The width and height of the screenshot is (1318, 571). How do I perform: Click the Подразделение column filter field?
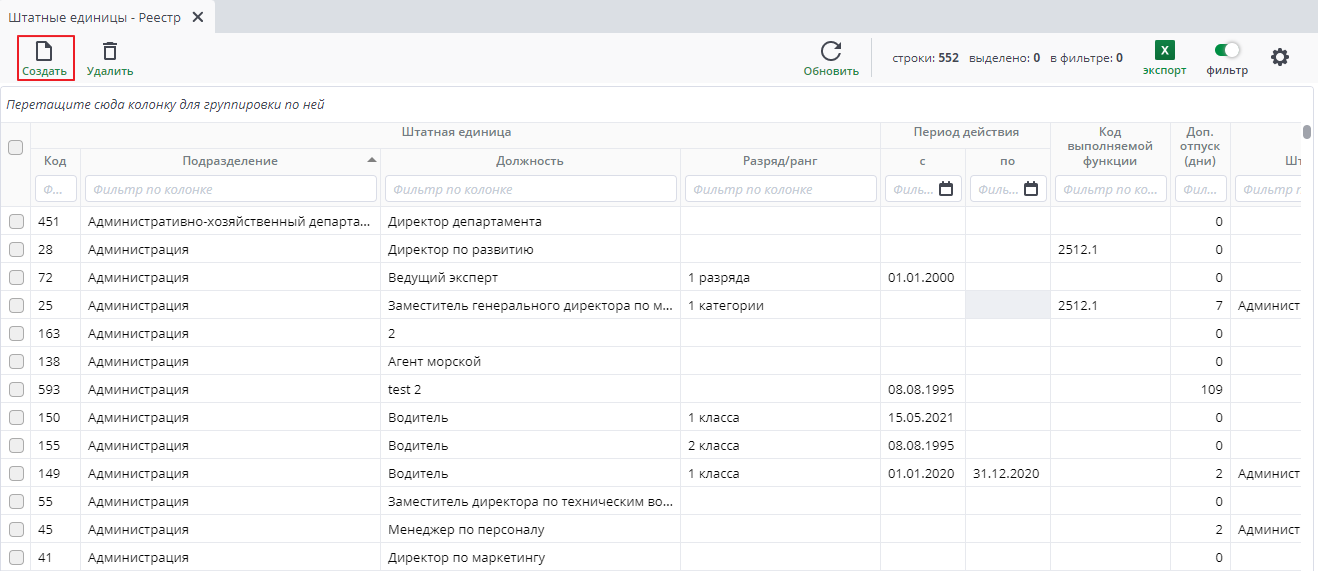coord(230,189)
